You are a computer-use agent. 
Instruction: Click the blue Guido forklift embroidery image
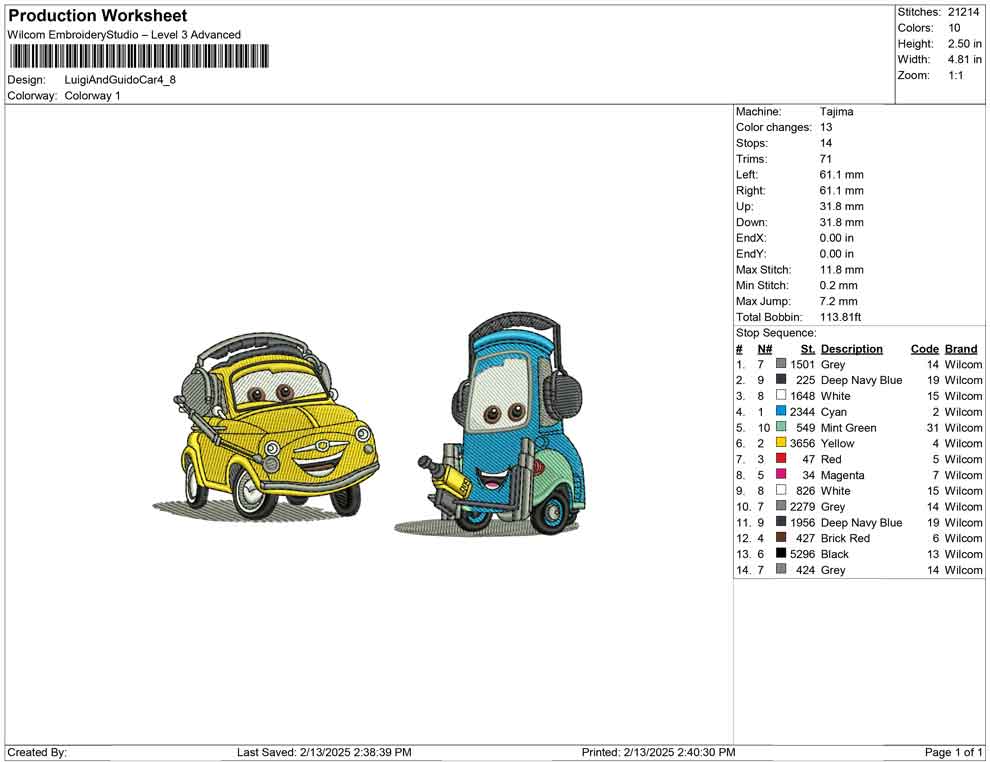tap(491, 424)
